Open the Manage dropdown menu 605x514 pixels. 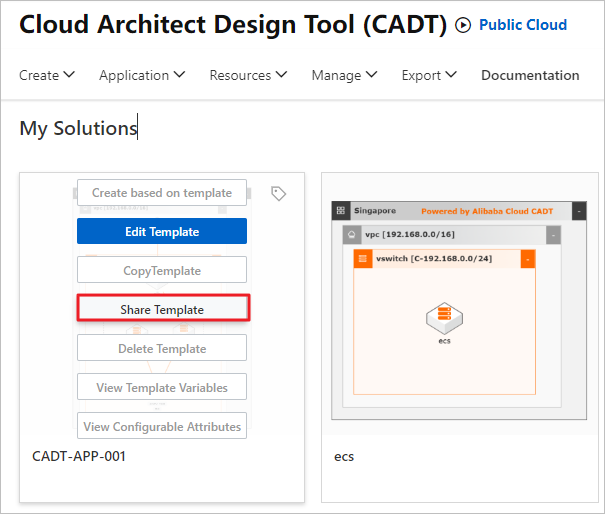click(x=344, y=75)
